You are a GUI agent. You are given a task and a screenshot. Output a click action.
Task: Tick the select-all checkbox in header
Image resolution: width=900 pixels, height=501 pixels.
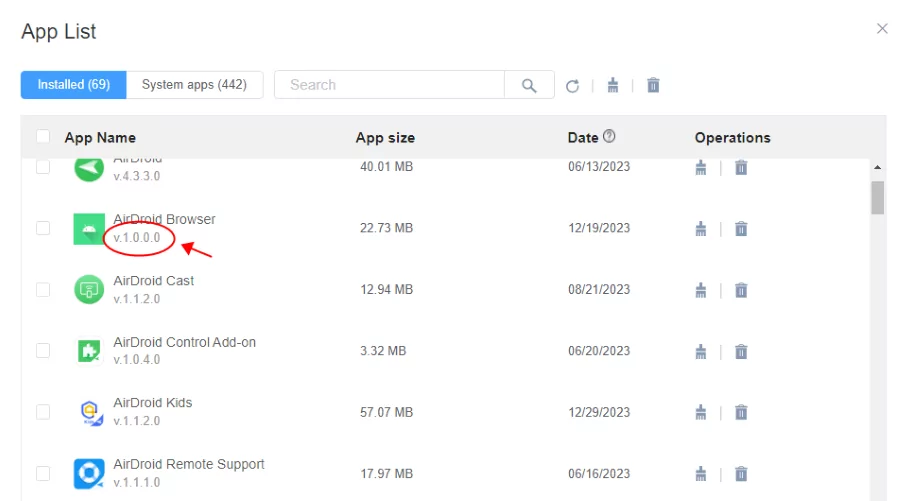point(43,137)
